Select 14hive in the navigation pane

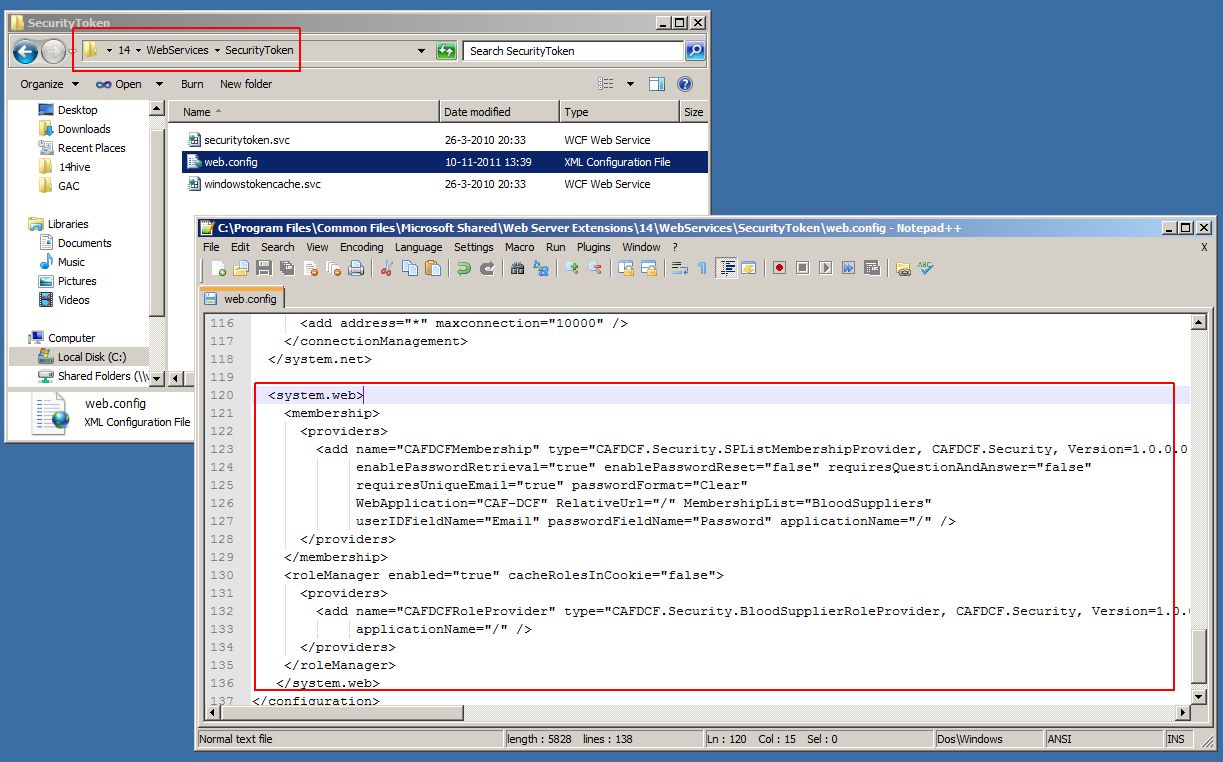pos(75,167)
